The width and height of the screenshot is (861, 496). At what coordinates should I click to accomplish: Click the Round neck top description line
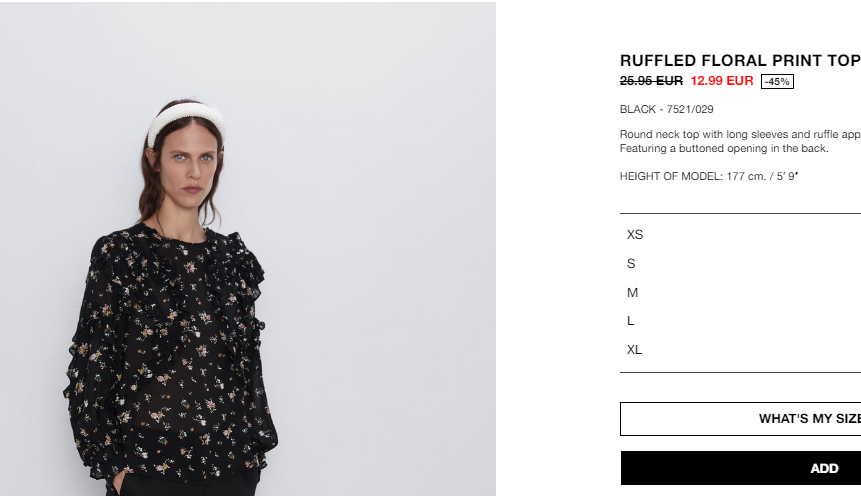point(740,135)
